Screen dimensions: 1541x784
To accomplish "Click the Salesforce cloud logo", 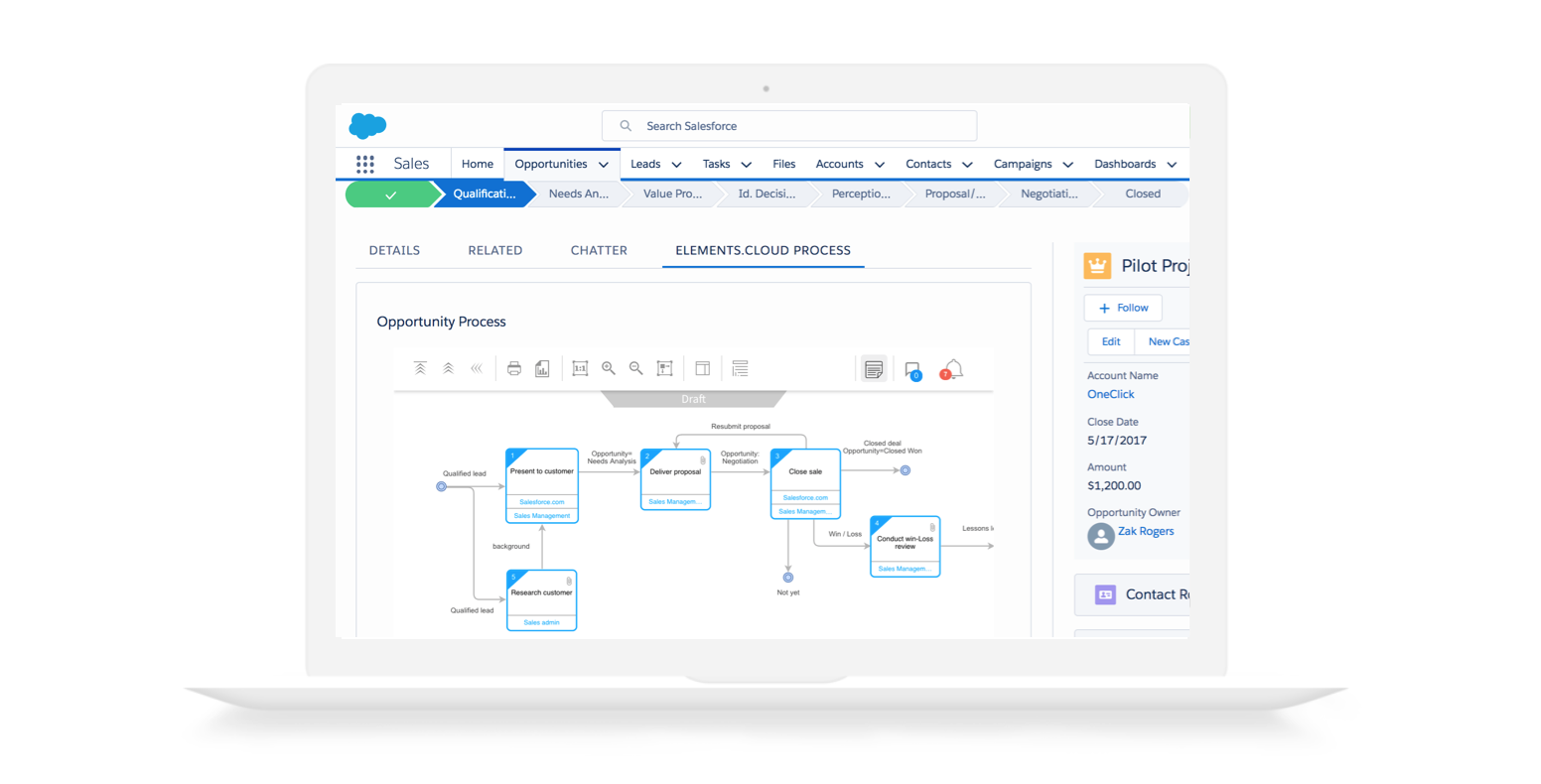I will coord(367,126).
